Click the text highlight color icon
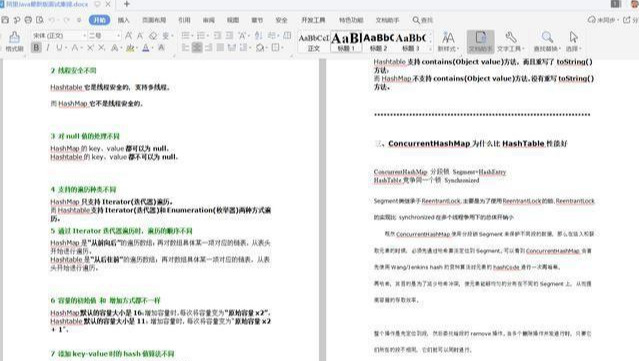 tap(130, 48)
